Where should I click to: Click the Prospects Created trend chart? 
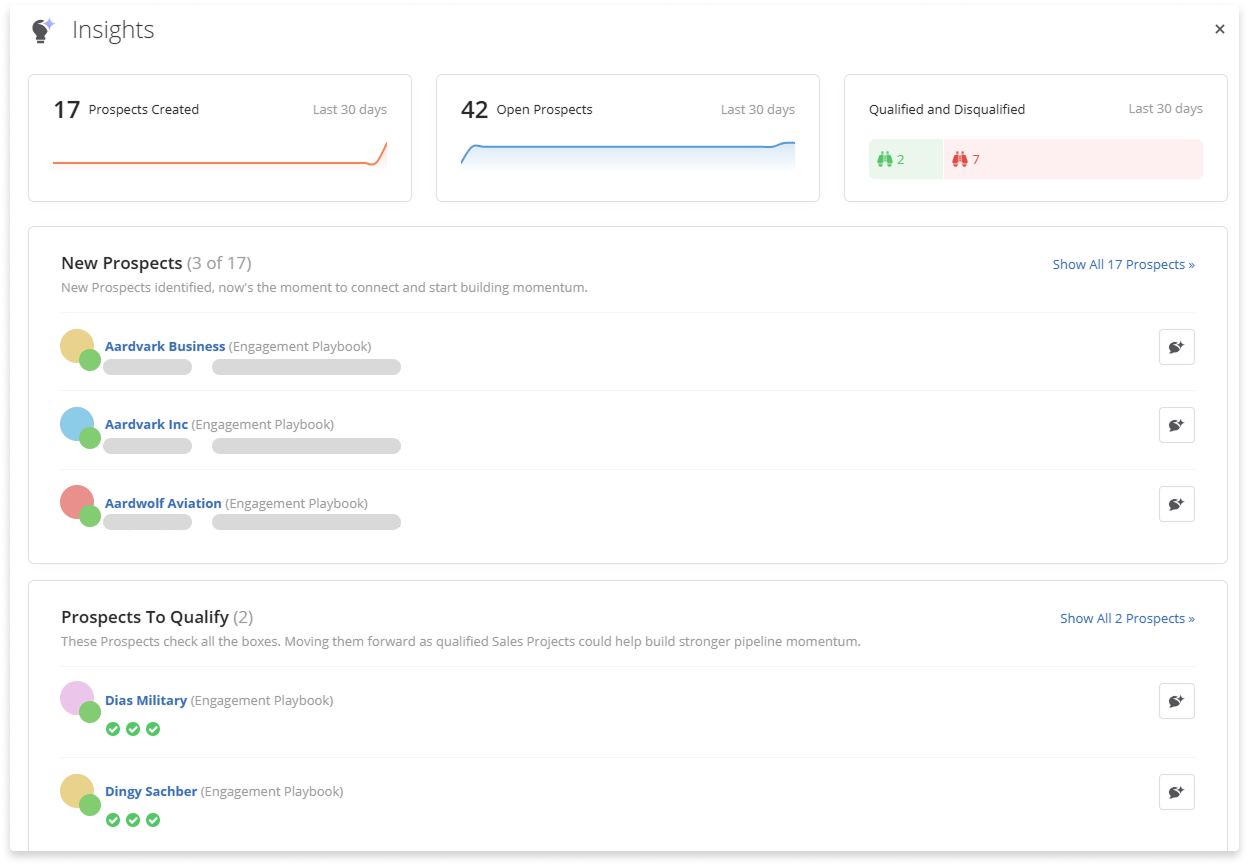pos(220,154)
